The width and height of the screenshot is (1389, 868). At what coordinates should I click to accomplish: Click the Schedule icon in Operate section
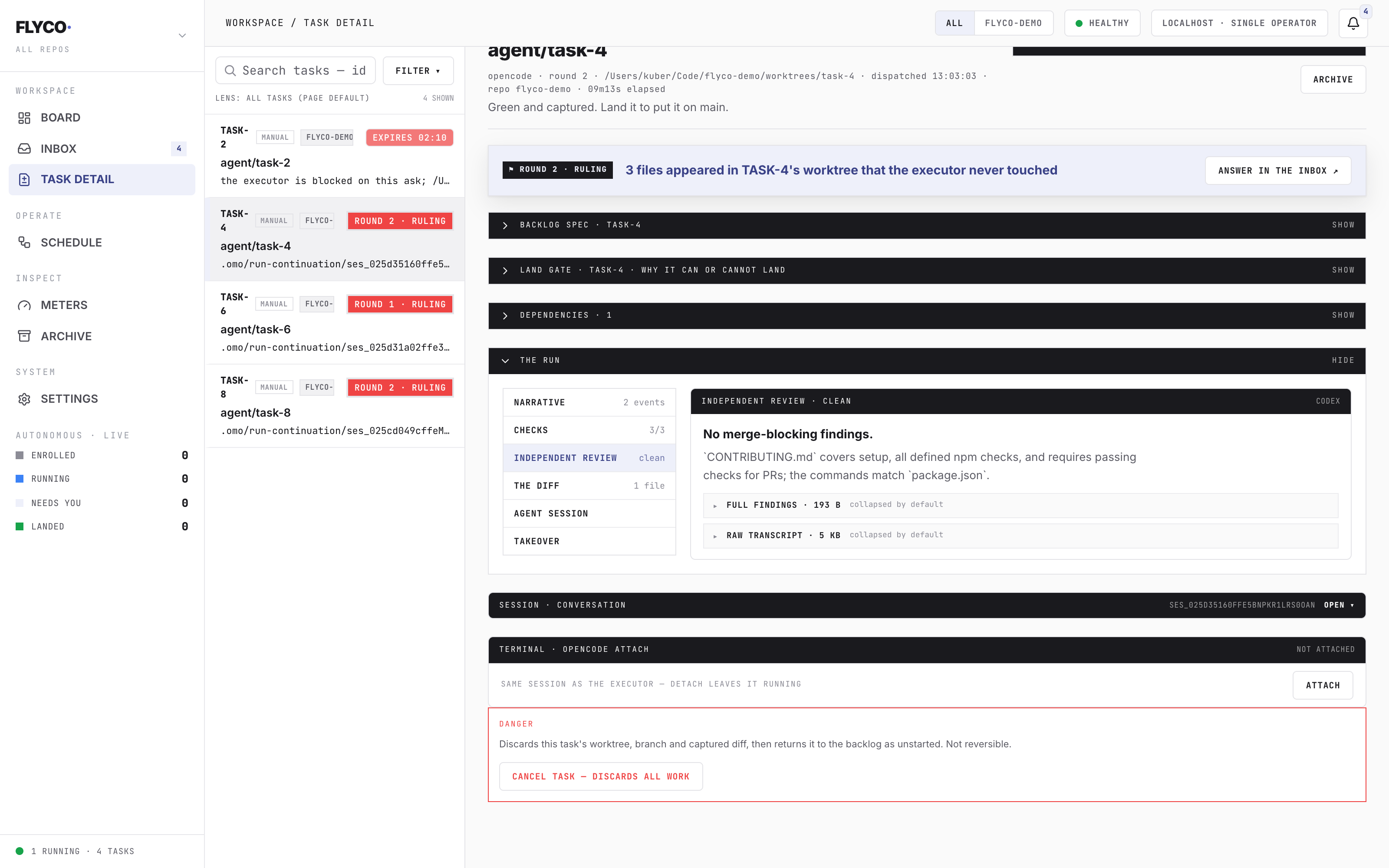click(x=24, y=243)
